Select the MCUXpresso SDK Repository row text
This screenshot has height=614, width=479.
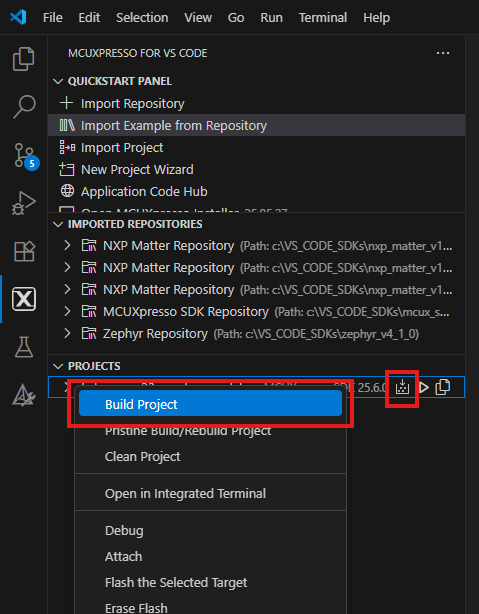[x=186, y=312]
